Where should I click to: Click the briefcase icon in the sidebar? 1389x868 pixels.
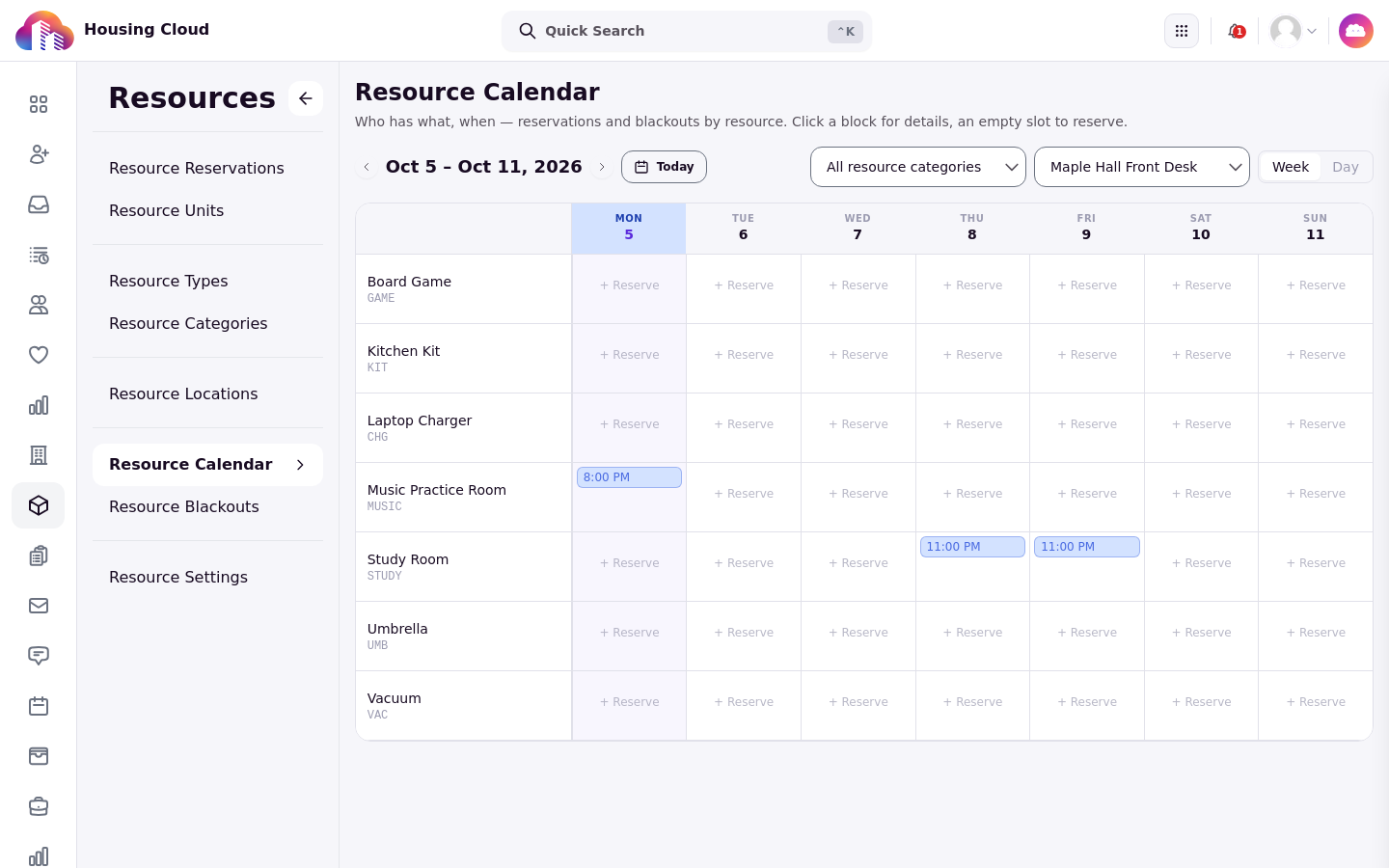(39, 806)
